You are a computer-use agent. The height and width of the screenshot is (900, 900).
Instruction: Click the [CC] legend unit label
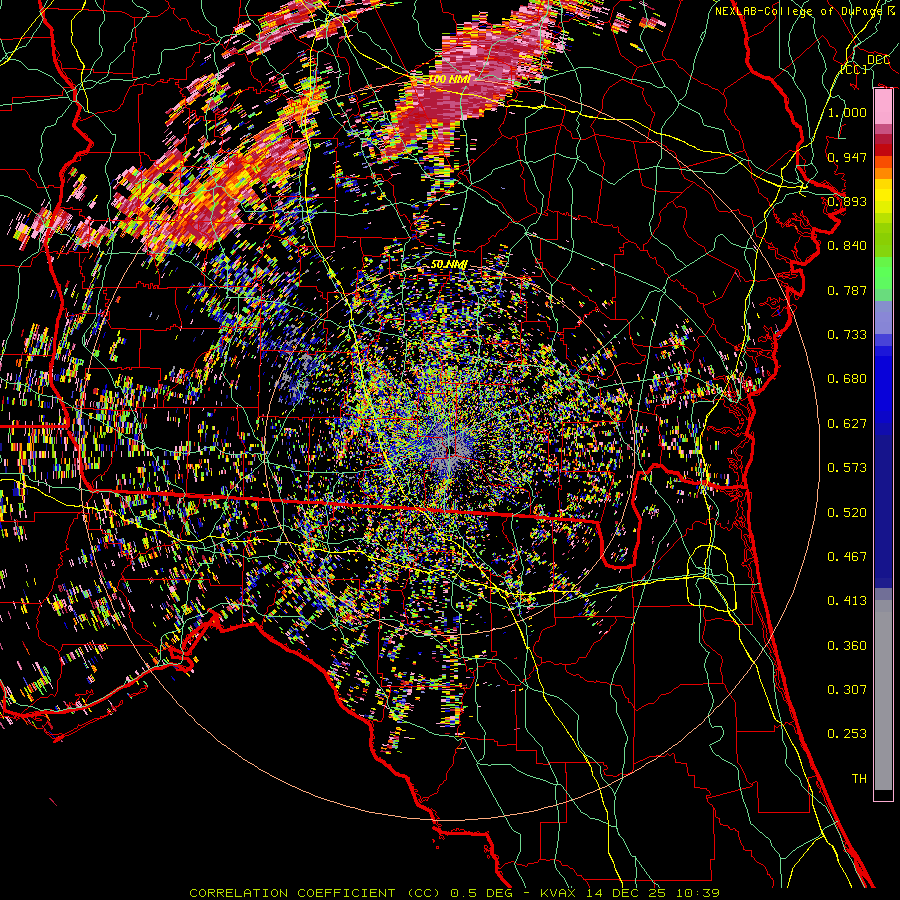(x=854, y=69)
